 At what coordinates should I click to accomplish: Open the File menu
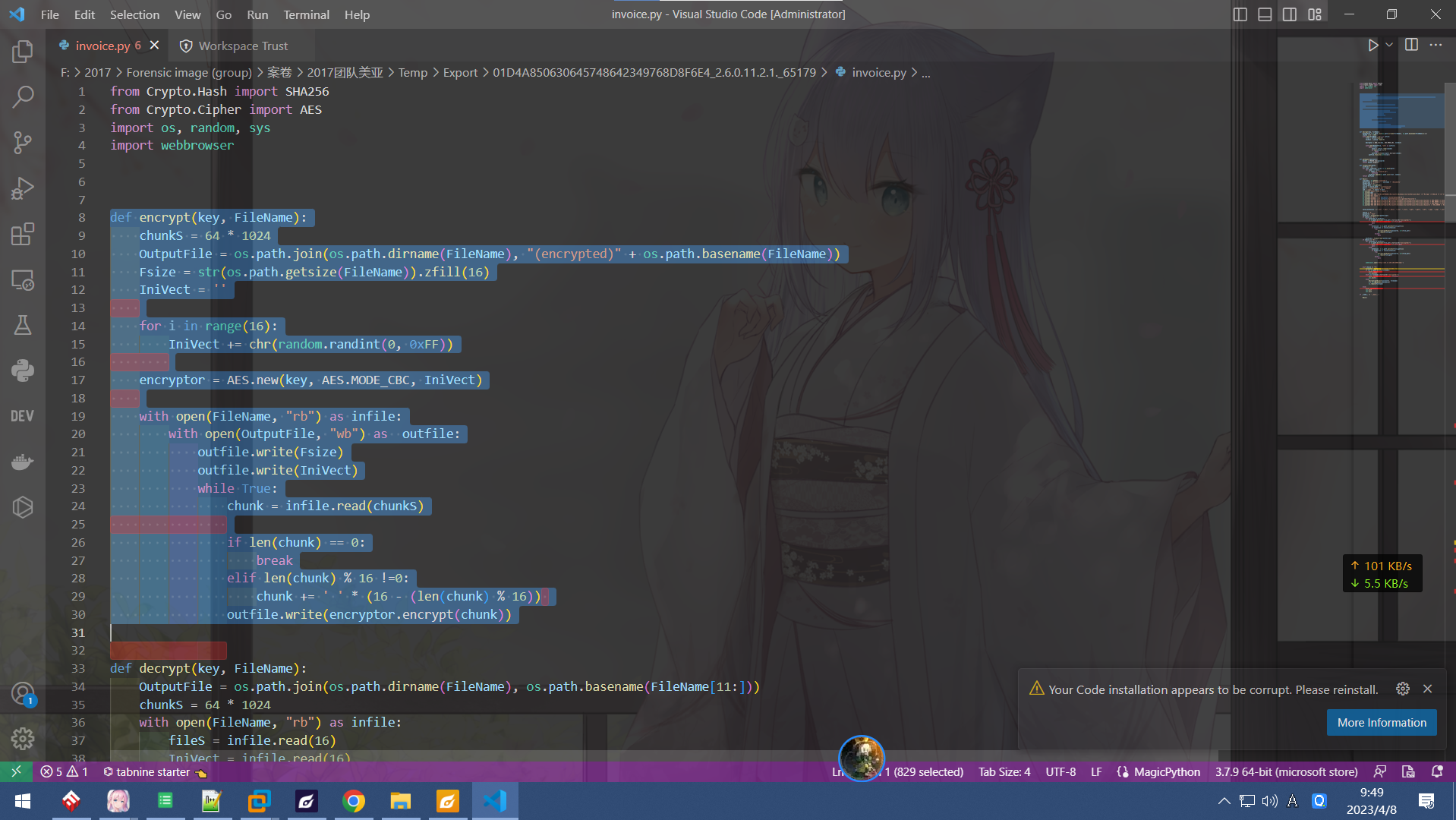50,14
